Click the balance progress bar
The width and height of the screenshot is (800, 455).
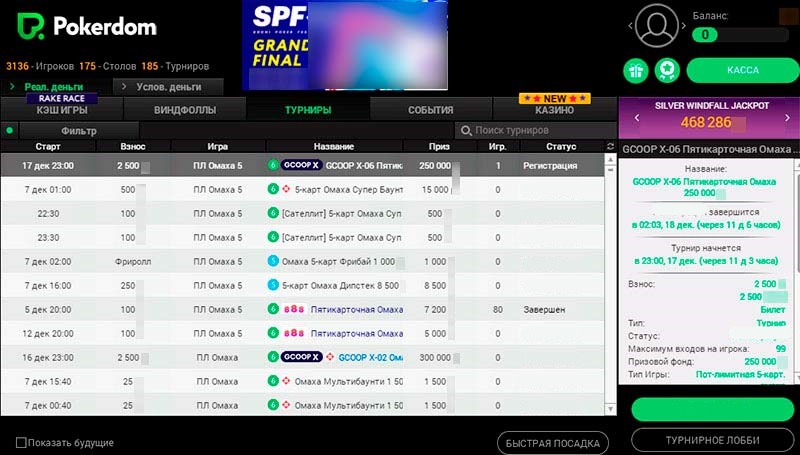coord(740,35)
